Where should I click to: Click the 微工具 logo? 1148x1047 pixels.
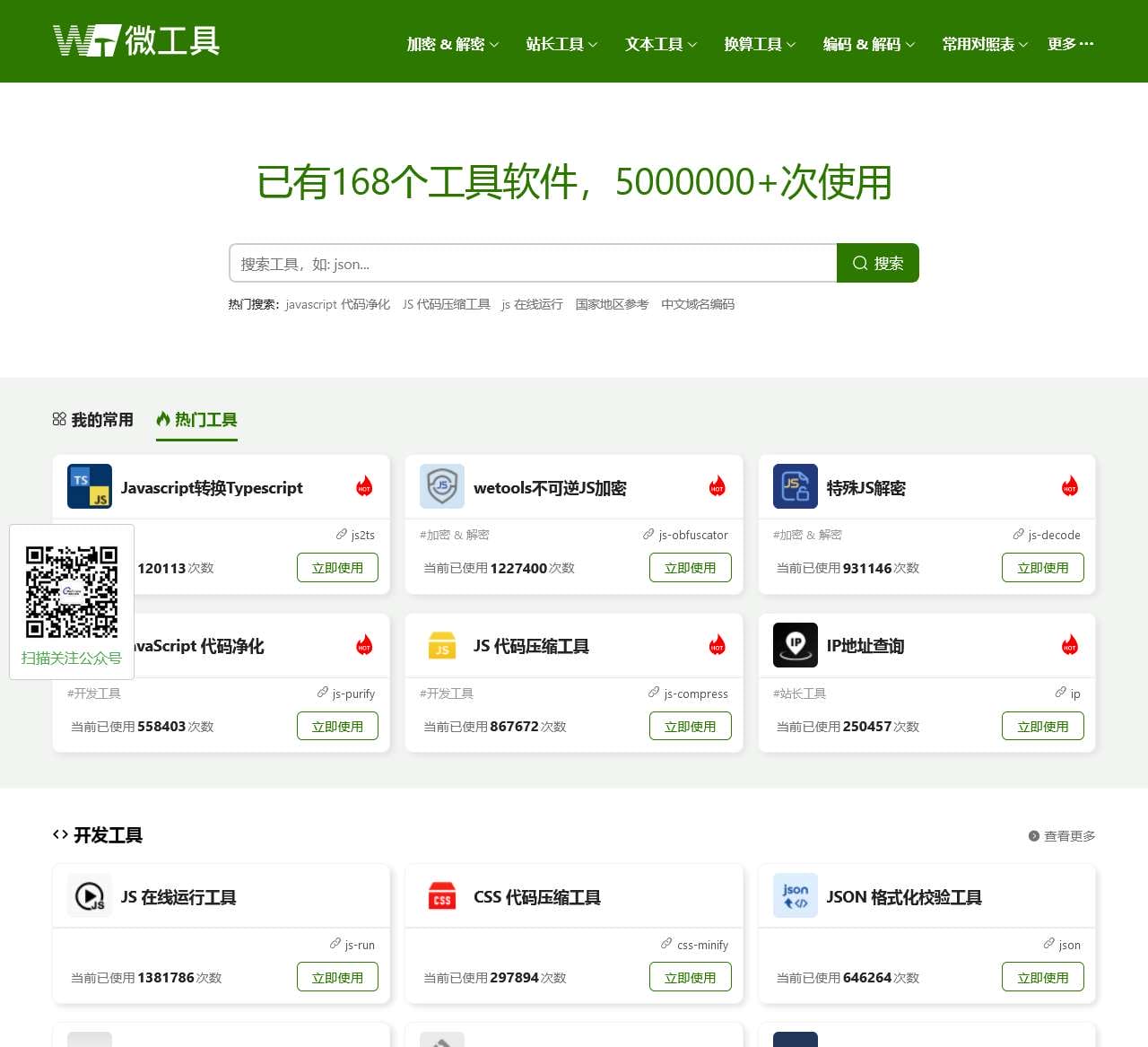136,40
